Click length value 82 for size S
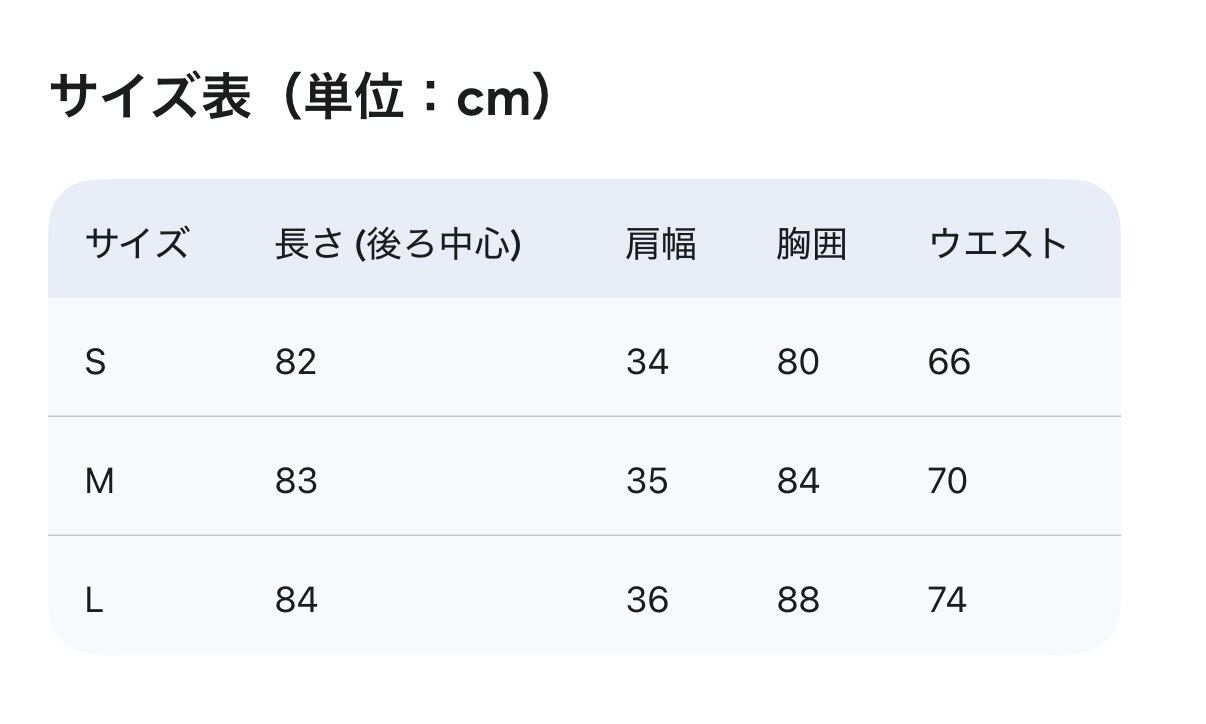1206x724 pixels. click(295, 362)
